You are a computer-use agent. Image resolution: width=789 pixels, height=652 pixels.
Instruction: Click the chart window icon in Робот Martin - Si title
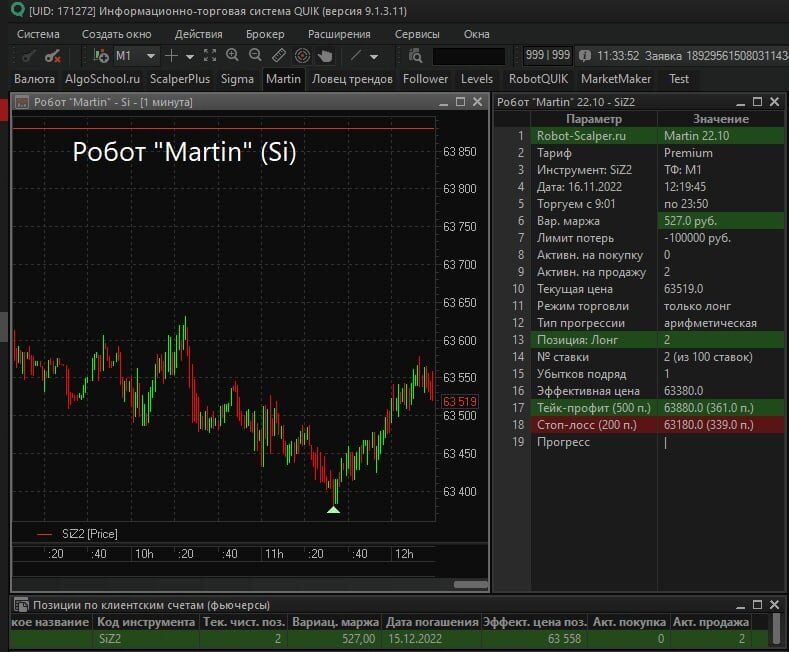point(22,103)
